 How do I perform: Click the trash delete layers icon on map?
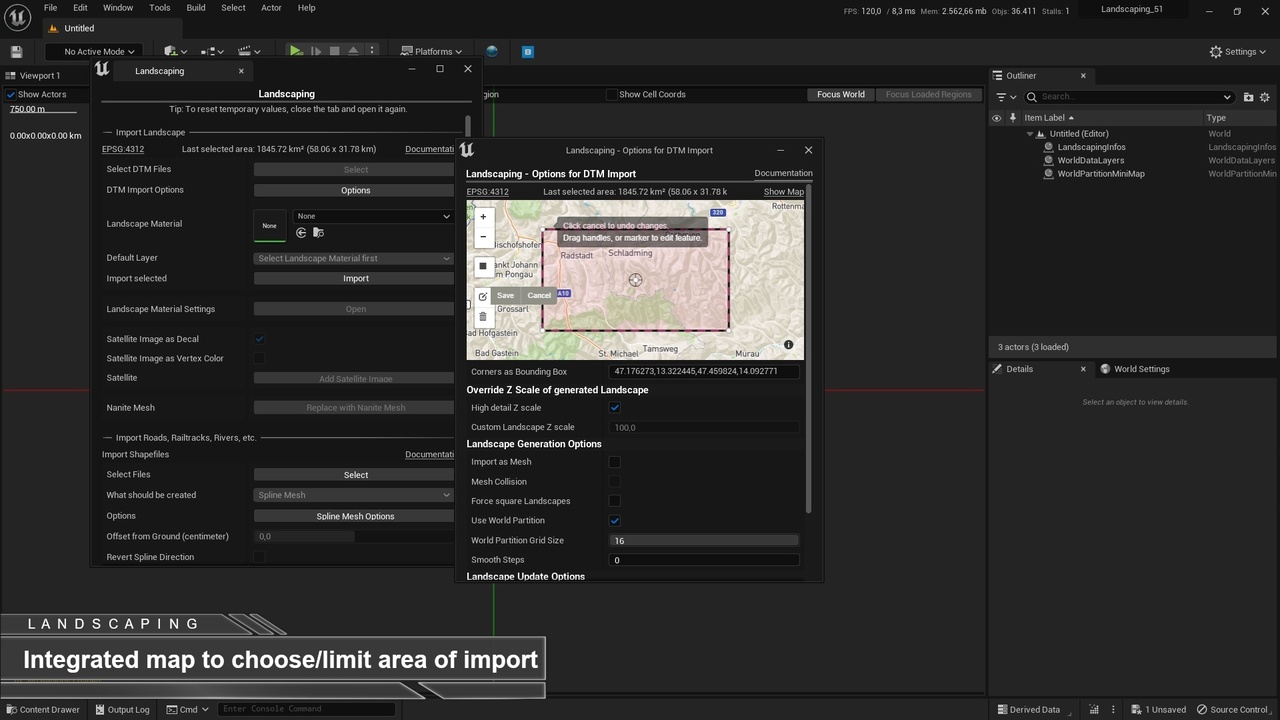point(483,316)
